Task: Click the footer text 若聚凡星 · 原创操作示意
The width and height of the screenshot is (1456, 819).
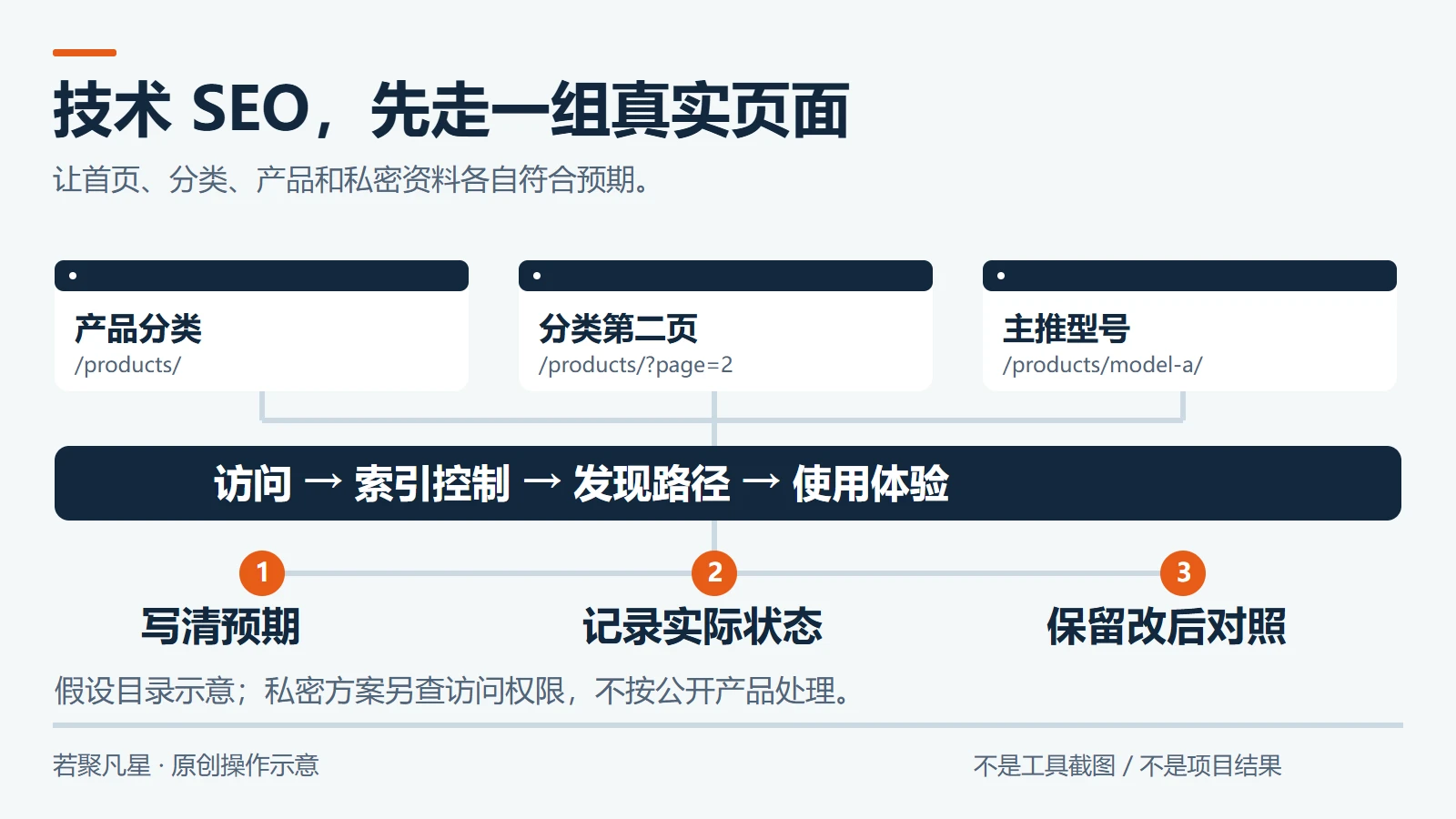Action: point(186,765)
